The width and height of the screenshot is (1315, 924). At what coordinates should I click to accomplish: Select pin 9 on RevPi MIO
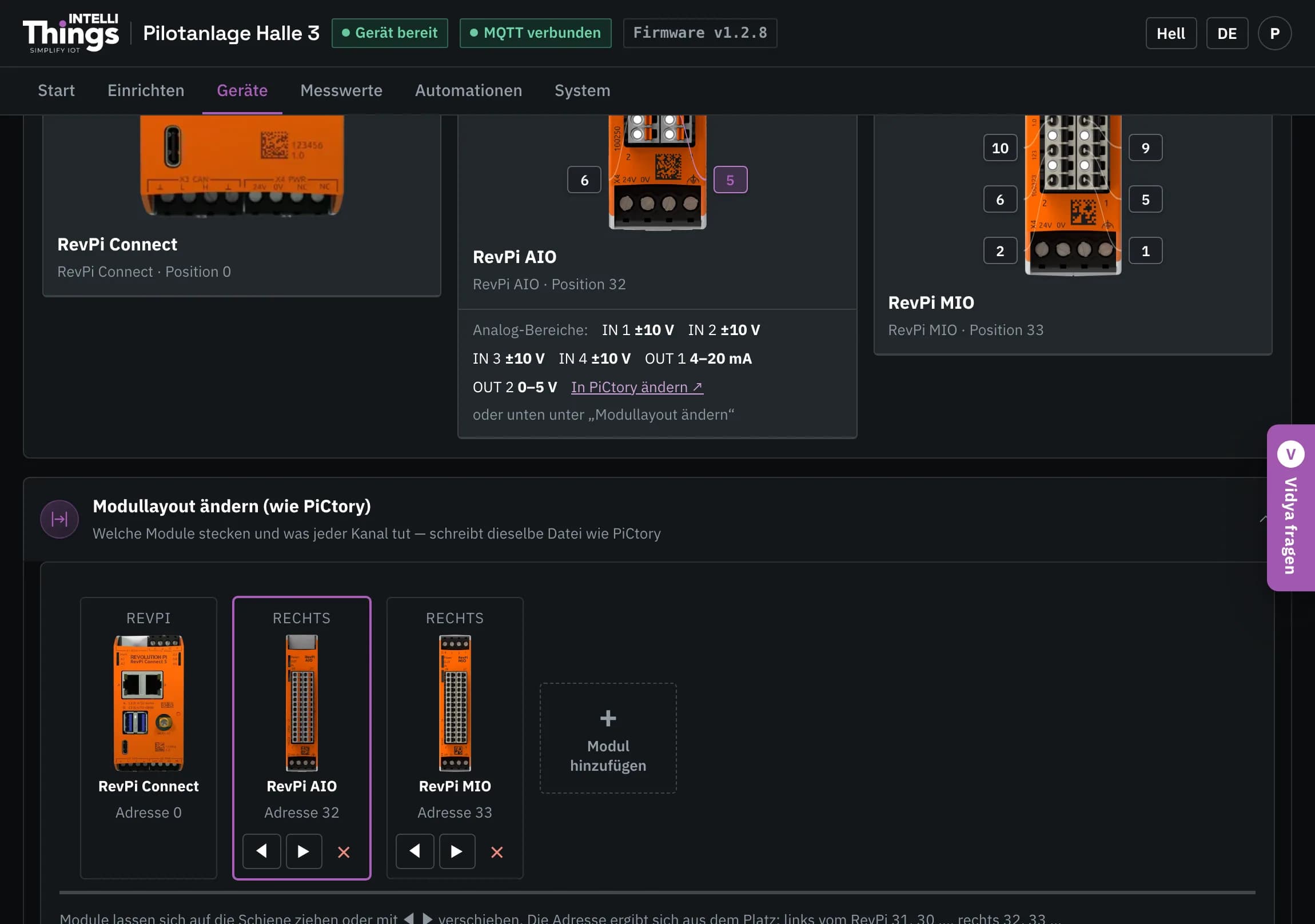(x=1145, y=148)
